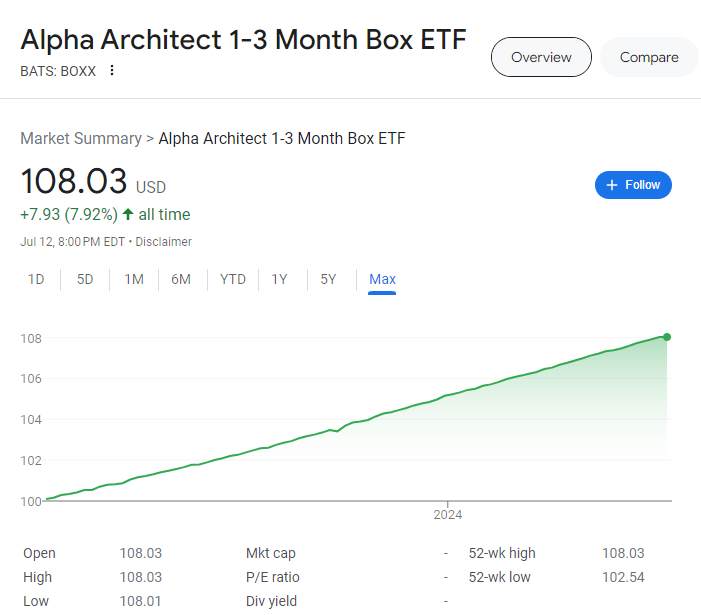Click the P/E ratio label
Screen dimensions: 701x615
click(x=272, y=577)
